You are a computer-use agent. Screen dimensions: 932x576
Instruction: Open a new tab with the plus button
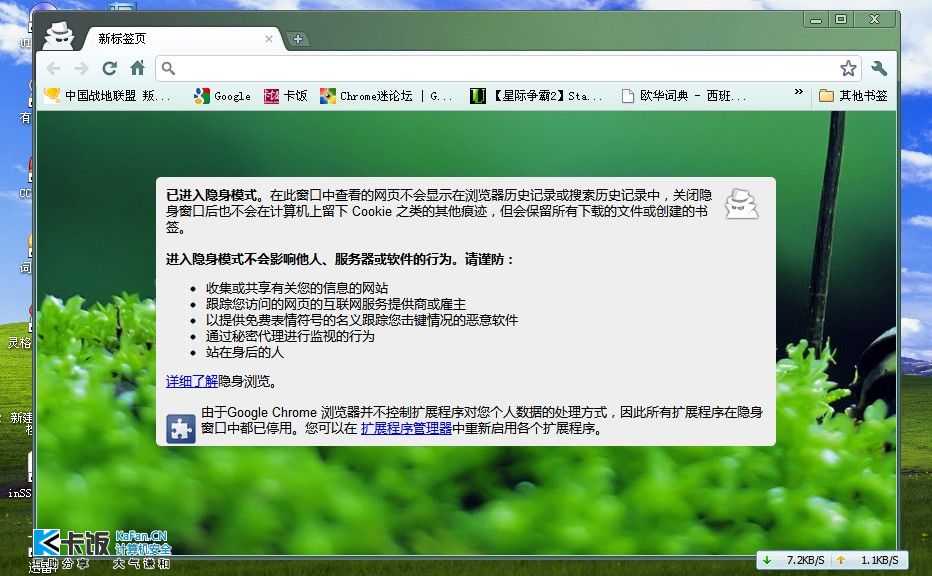click(298, 39)
